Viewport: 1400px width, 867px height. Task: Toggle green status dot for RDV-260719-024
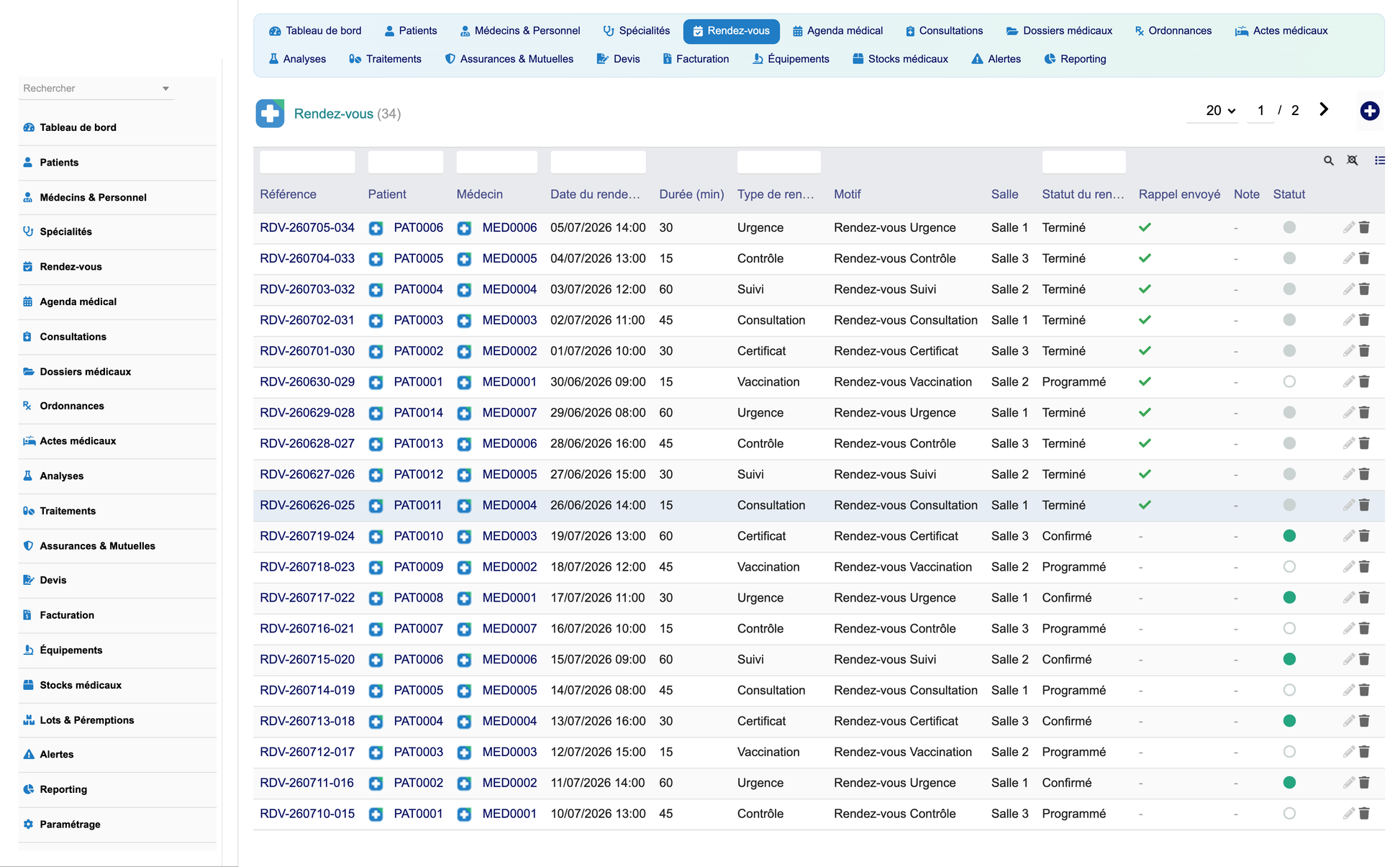tap(1289, 536)
